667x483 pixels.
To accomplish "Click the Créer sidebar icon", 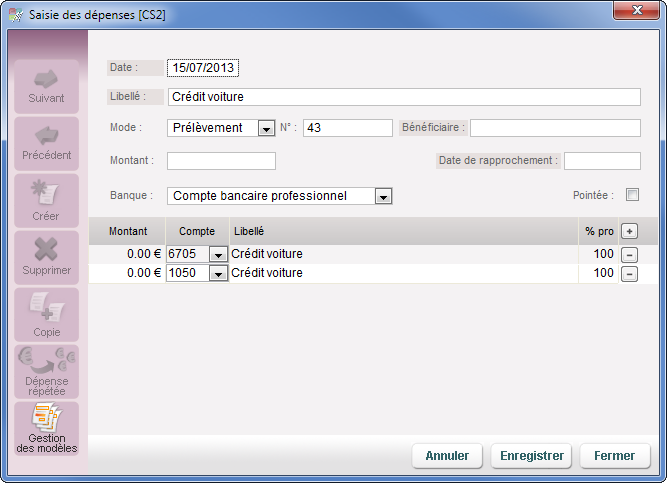I will [47, 194].
